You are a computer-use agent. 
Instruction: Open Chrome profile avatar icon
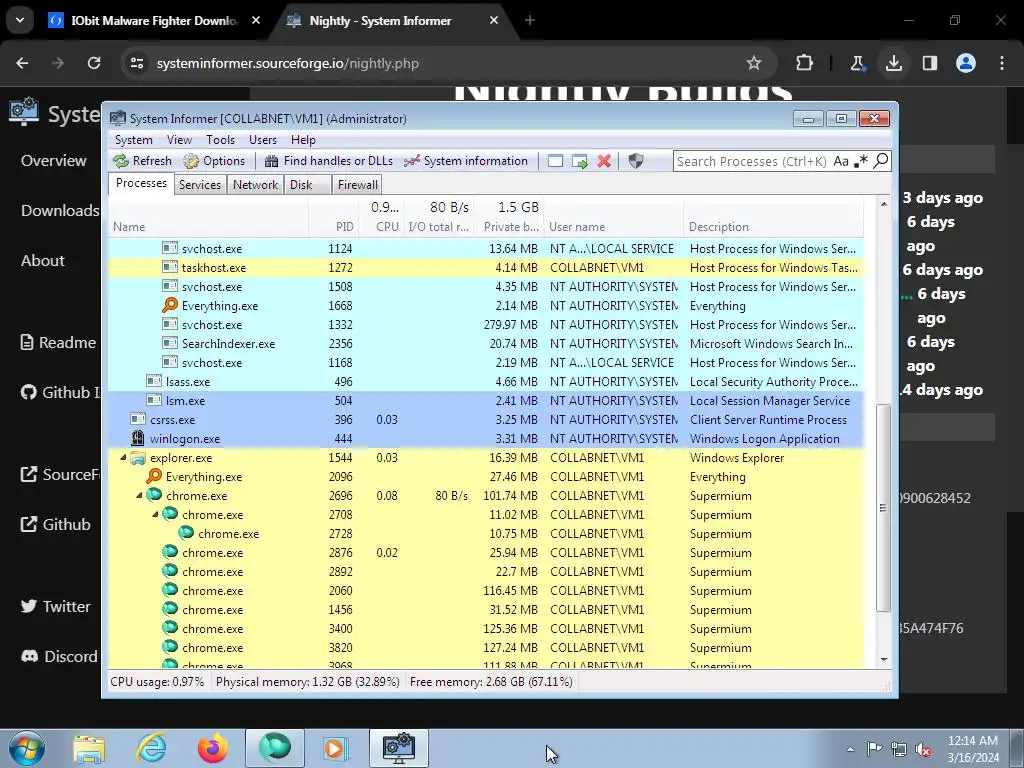(x=966, y=63)
